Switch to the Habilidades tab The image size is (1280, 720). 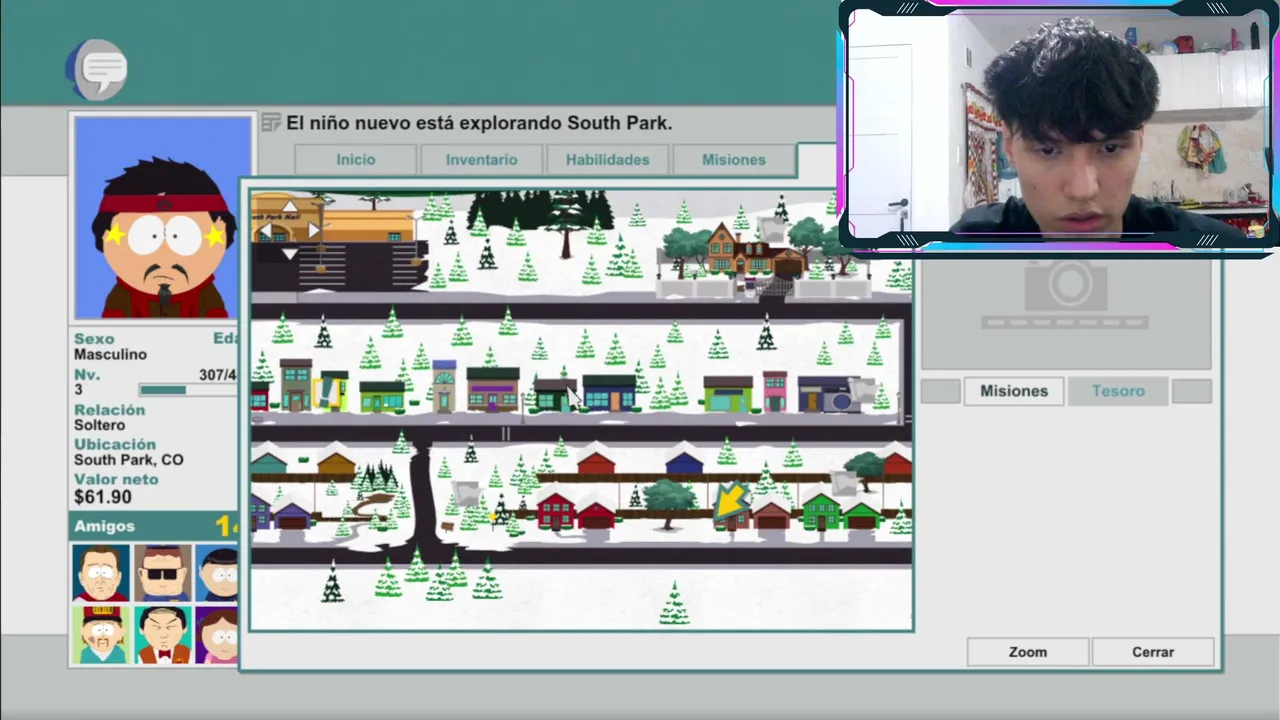[608, 159]
